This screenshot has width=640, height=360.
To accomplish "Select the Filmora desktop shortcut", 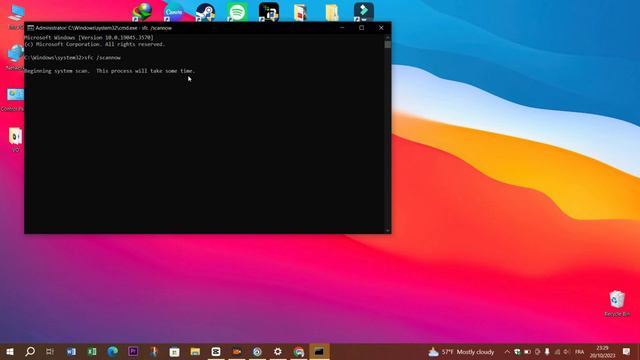I will point(364,11).
